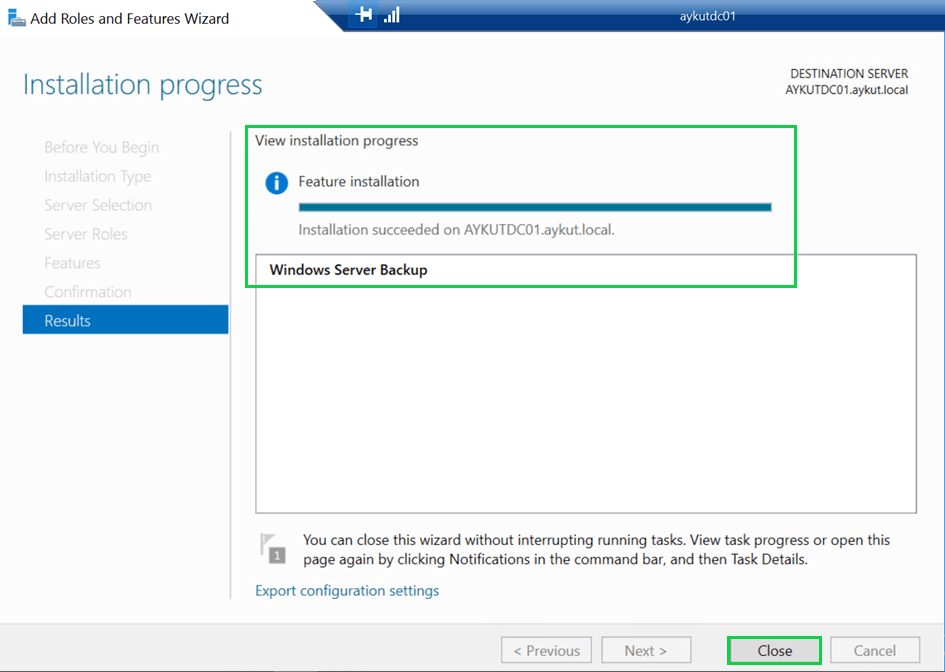Go to Before You Begin step
The width and height of the screenshot is (945, 672).
(101, 147)
